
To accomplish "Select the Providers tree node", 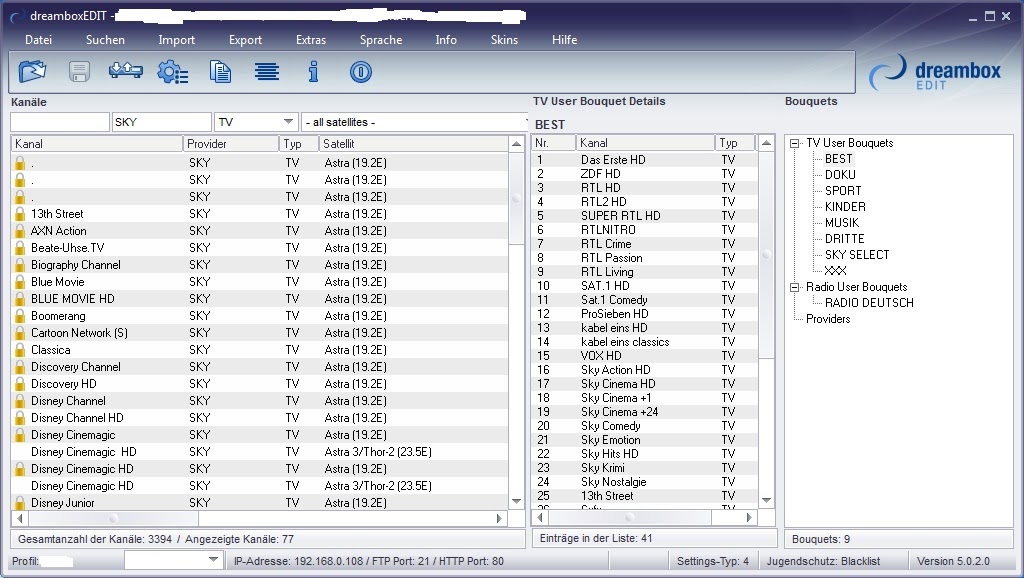I will pos(827,319).
